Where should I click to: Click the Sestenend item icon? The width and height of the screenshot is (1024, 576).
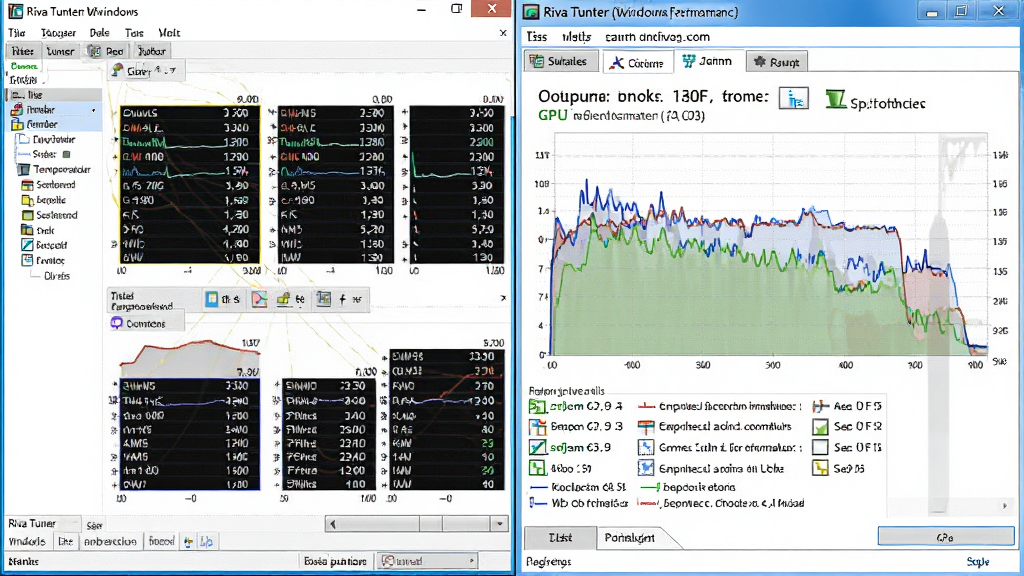pos(27,216)
